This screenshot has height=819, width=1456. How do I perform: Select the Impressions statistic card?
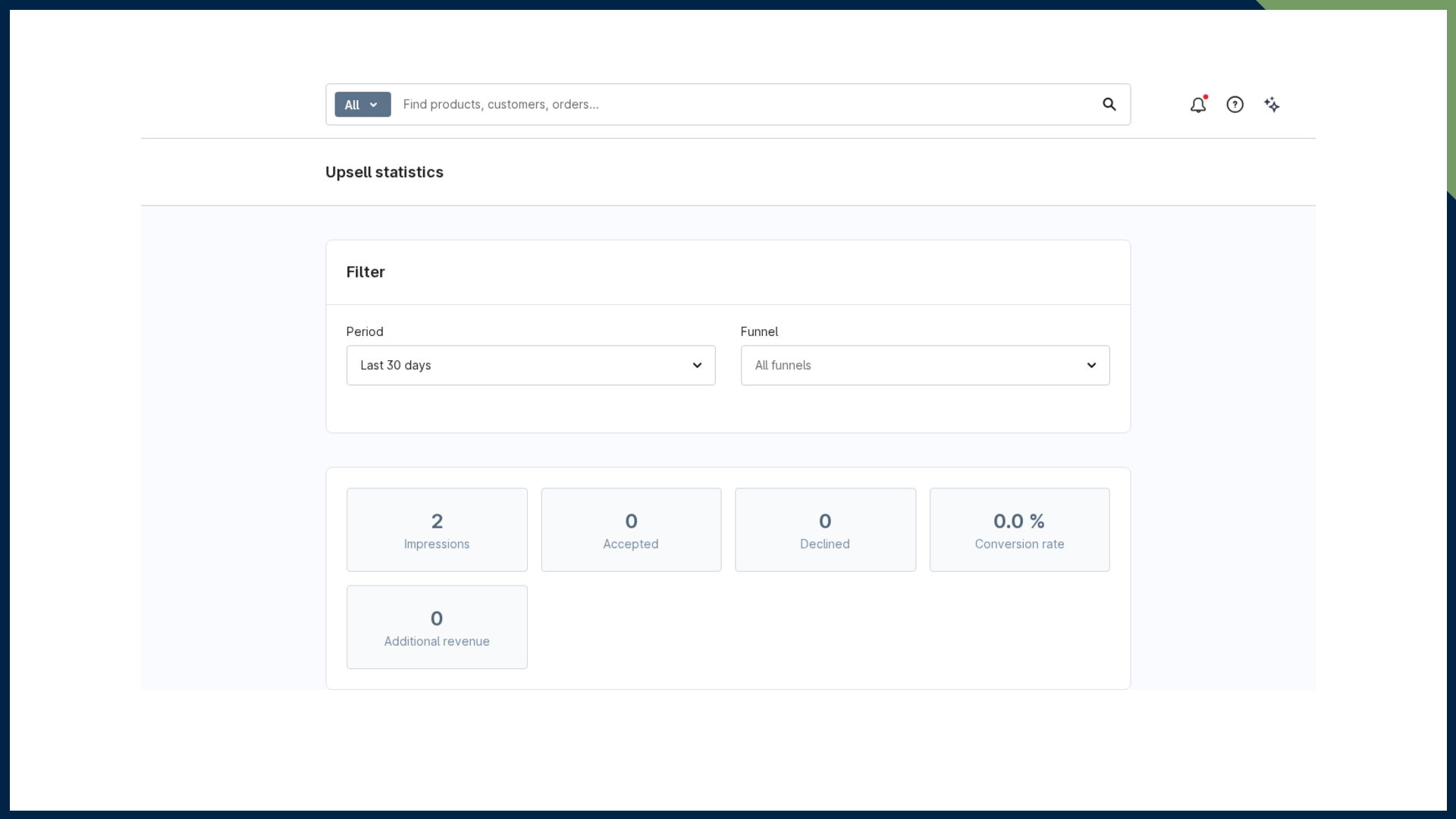(437, 529)
